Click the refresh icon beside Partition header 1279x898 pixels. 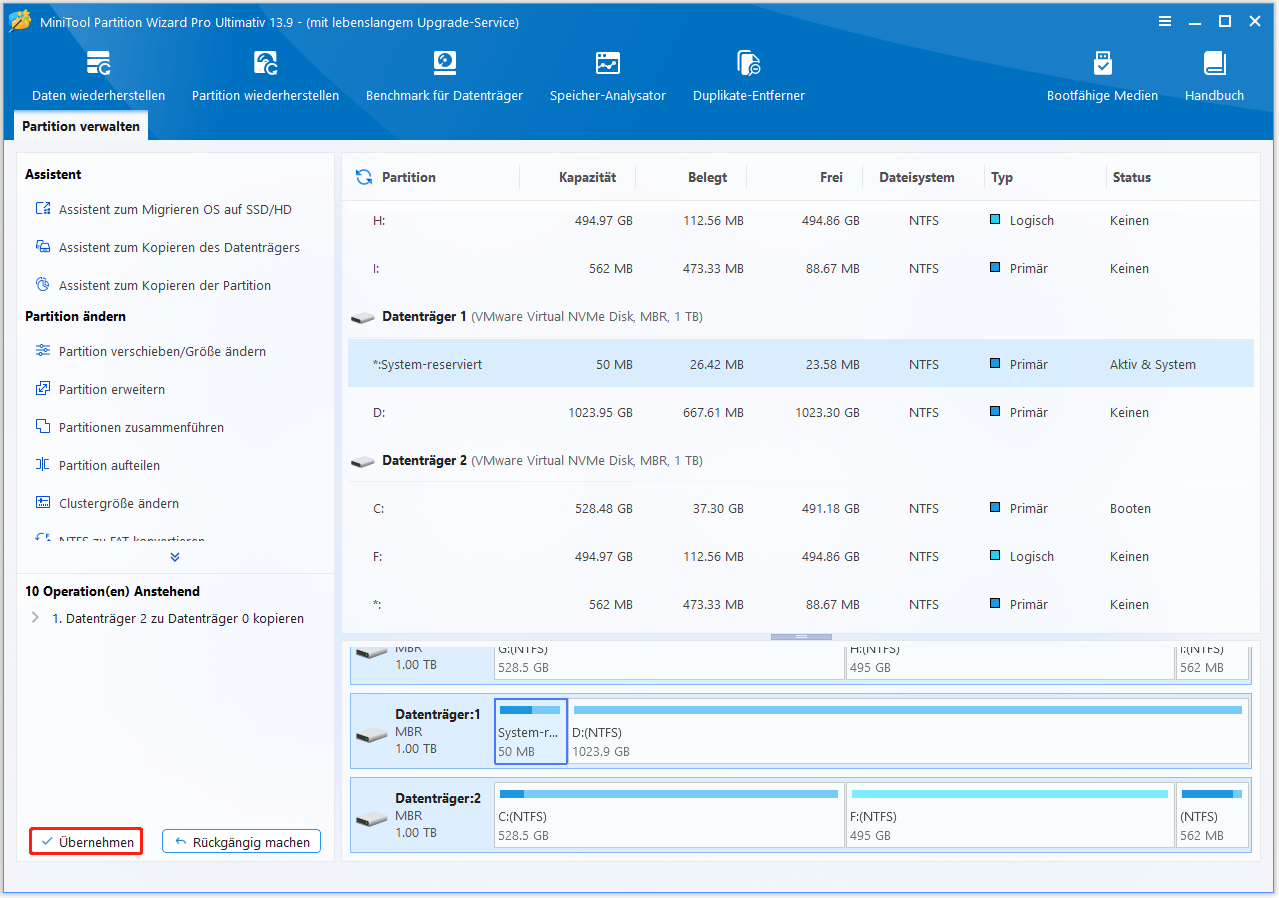pos(364,177)
